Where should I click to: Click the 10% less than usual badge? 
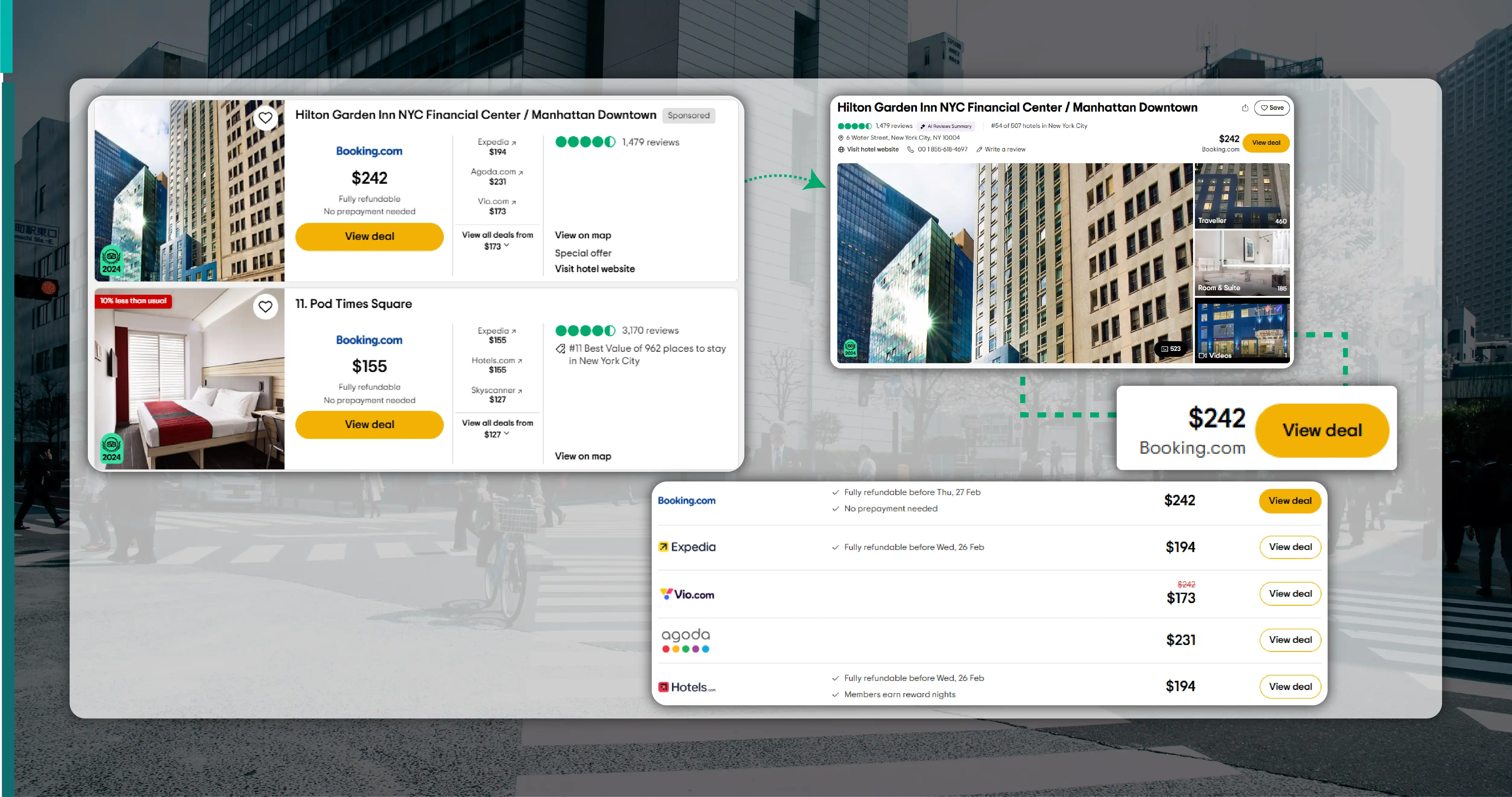(133, 301)
